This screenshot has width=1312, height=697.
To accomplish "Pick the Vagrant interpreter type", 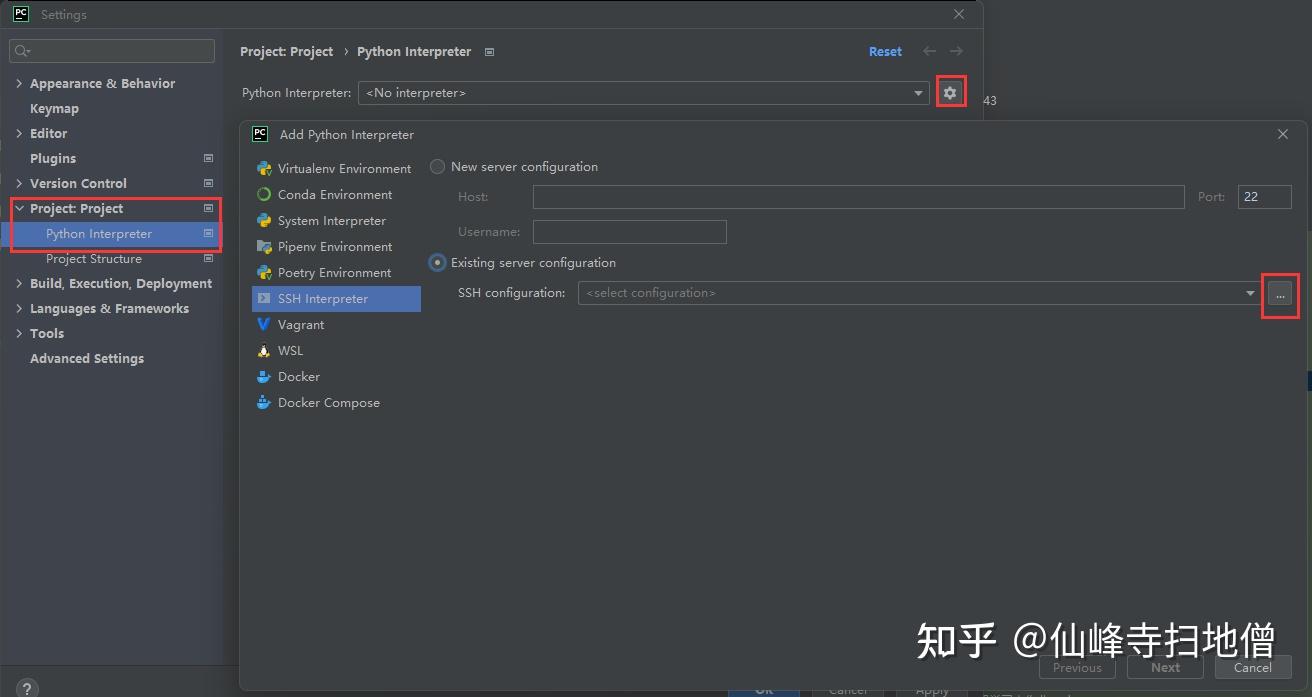I will [x=299, y=324].
